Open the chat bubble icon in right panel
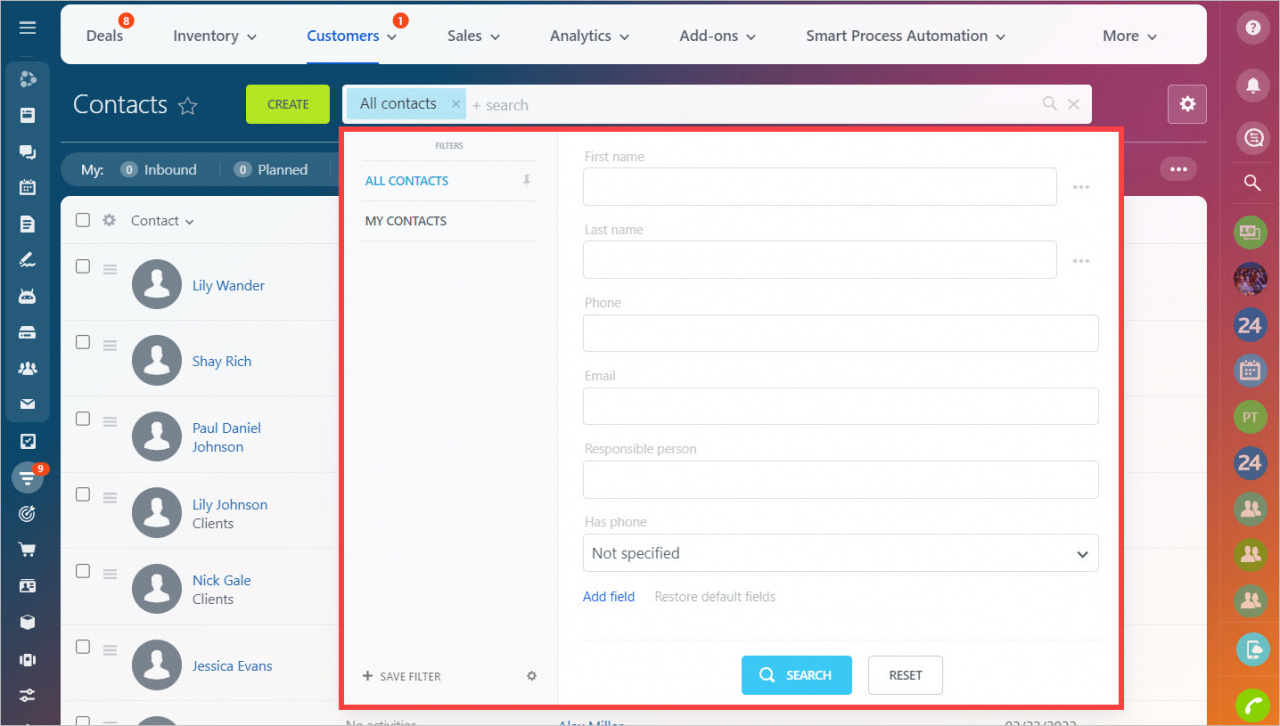 point(1252,138)
